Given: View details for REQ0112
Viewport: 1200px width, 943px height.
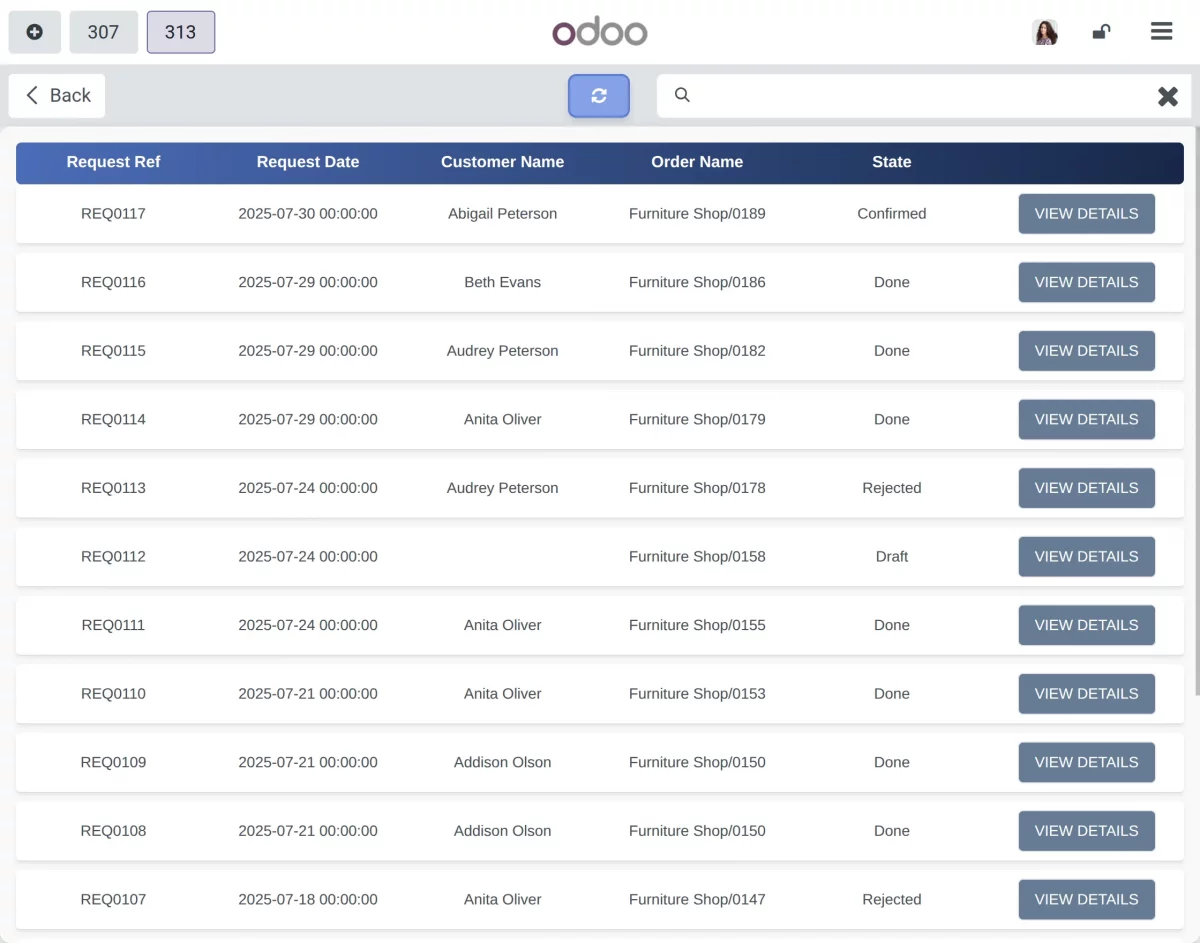Looking at the screenshot, I should pos(1086,557).
